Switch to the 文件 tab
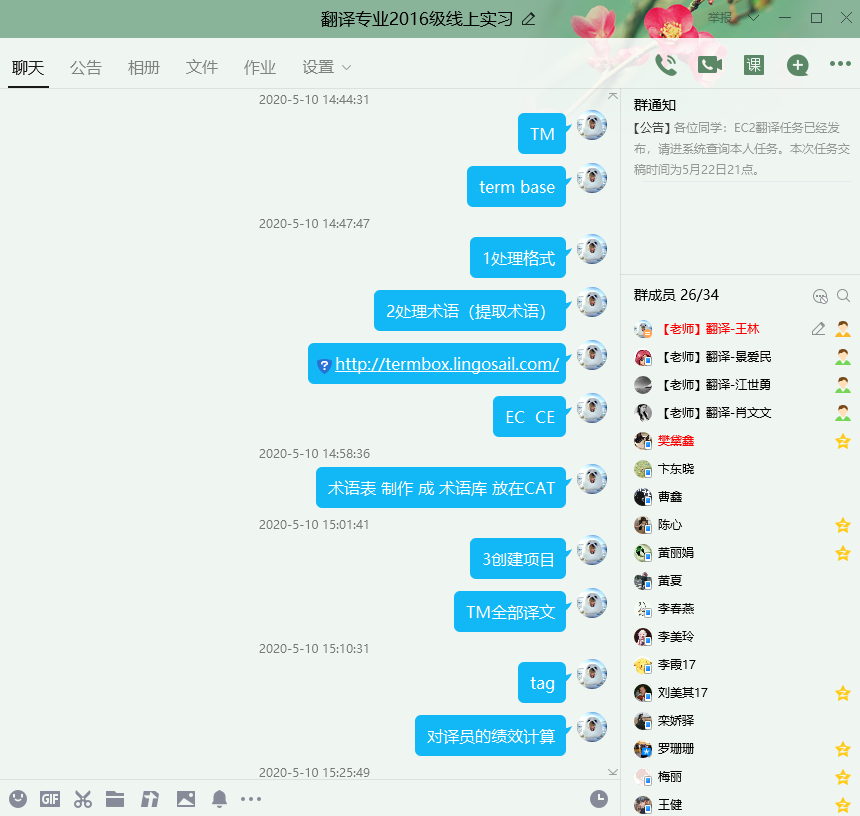This screenshot has height=816, width=860. pos(202,67)
